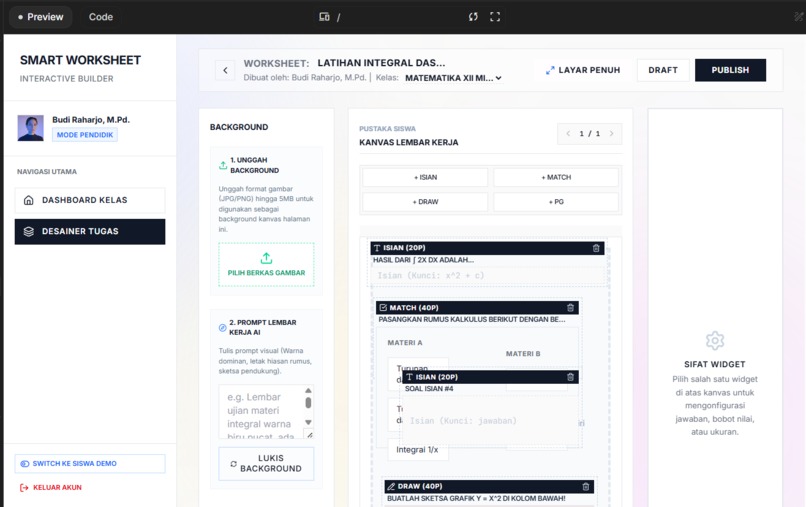Click the refresh icon in LUKIS BACKGROUND
The width and height of the screenshot is (806, 507).
click(233, 464)
